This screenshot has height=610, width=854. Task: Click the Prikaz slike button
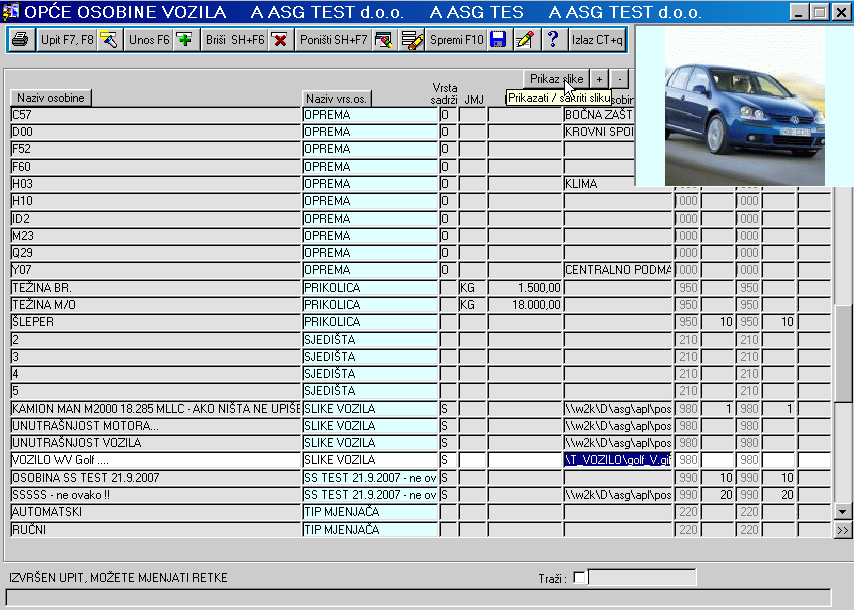(556, 79)
